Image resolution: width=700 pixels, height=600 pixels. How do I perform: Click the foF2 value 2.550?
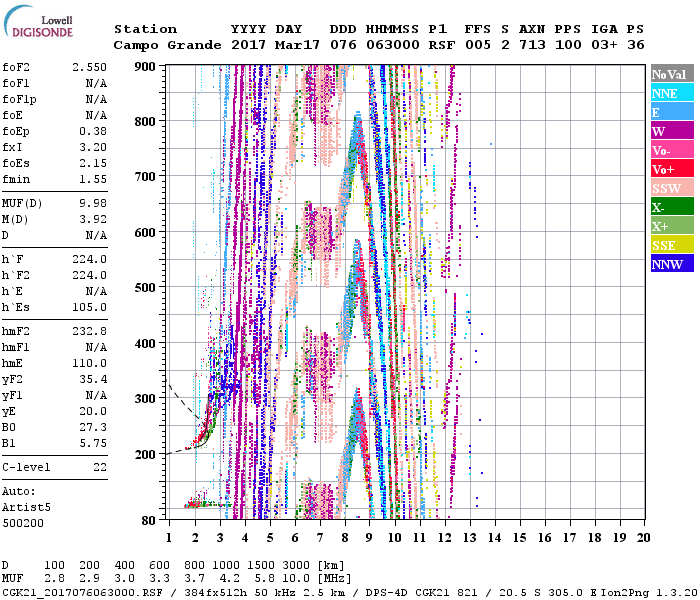(88, 66)
